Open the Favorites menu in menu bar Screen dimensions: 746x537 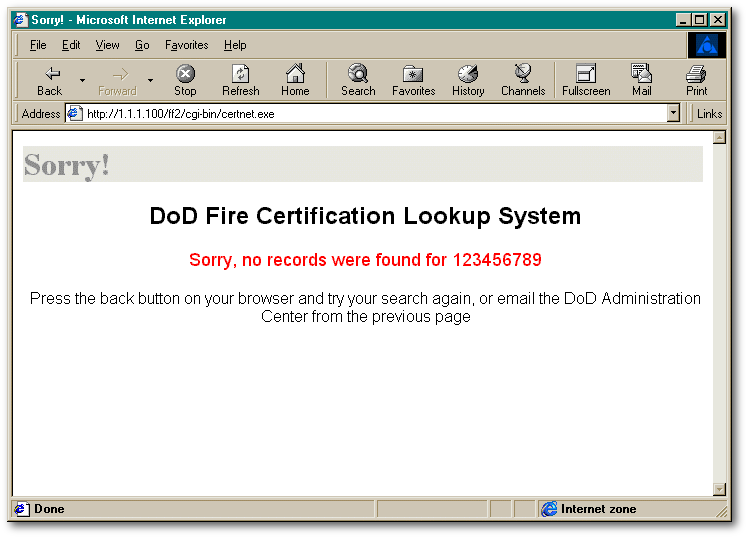coord(186,45)
